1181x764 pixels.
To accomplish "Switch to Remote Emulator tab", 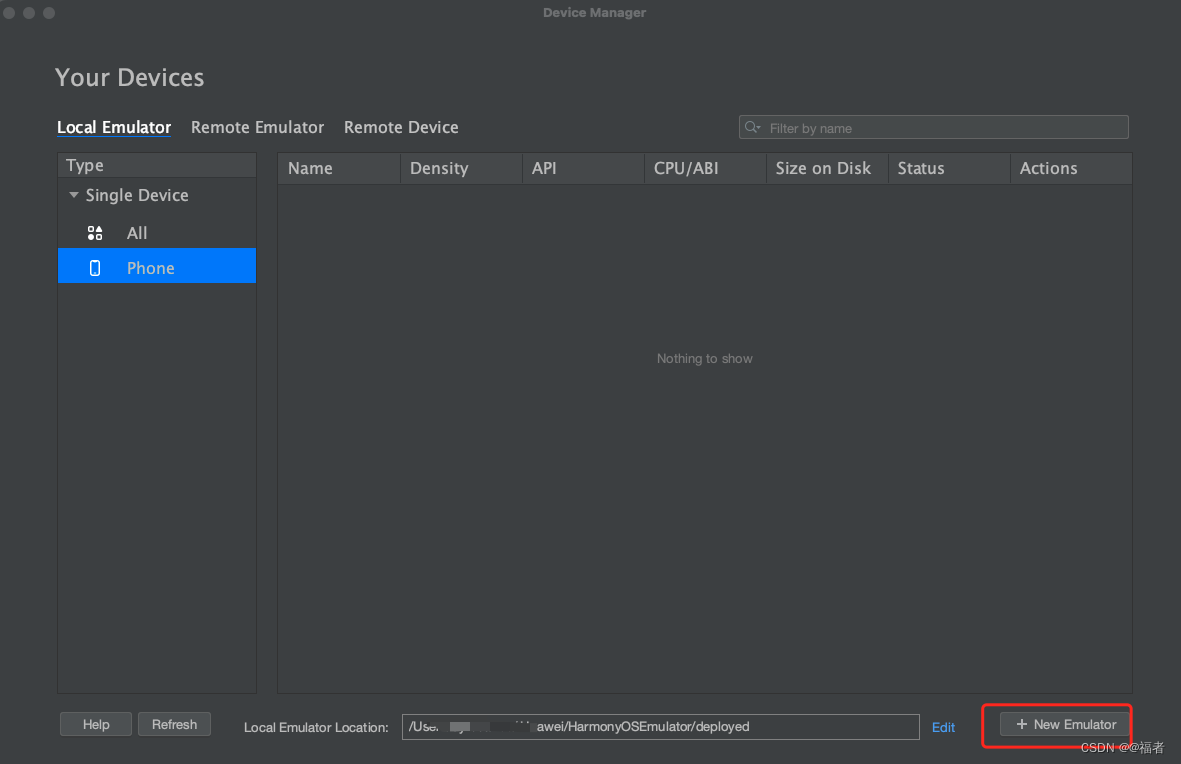I will (257, 127).
